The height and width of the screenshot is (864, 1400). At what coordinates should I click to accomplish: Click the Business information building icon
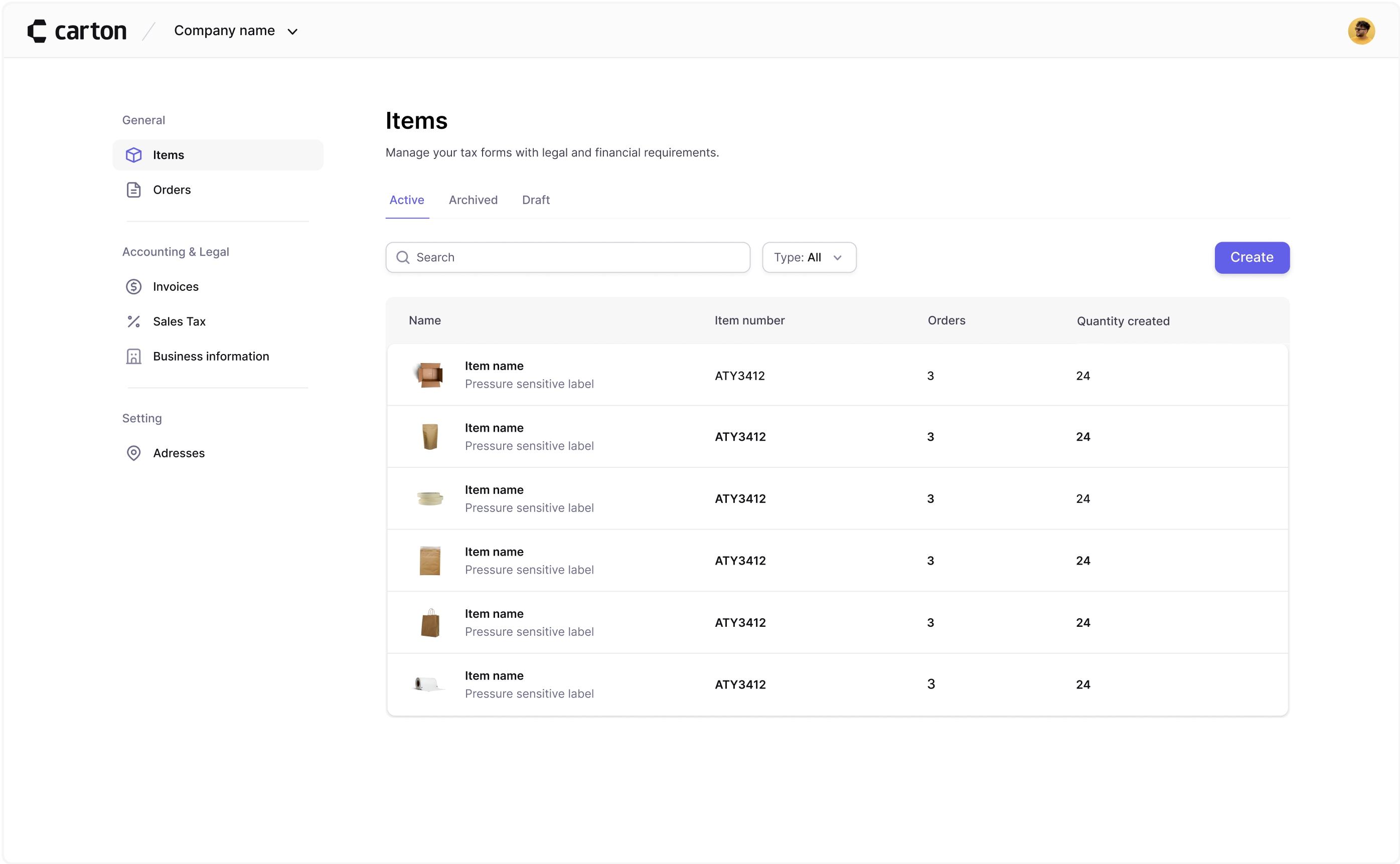134,357
